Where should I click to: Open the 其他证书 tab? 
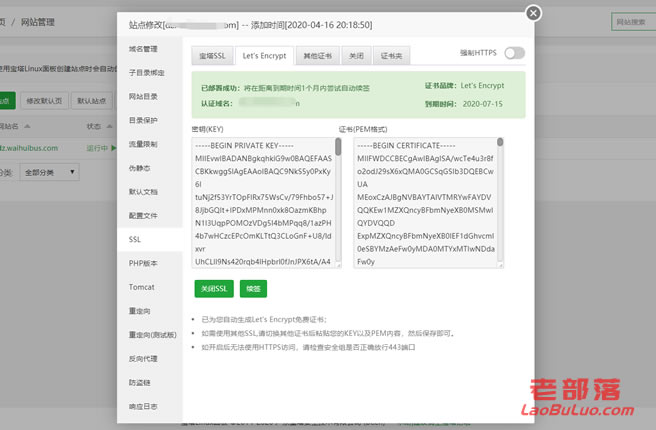pyautogui.click(x=318, y=56)
